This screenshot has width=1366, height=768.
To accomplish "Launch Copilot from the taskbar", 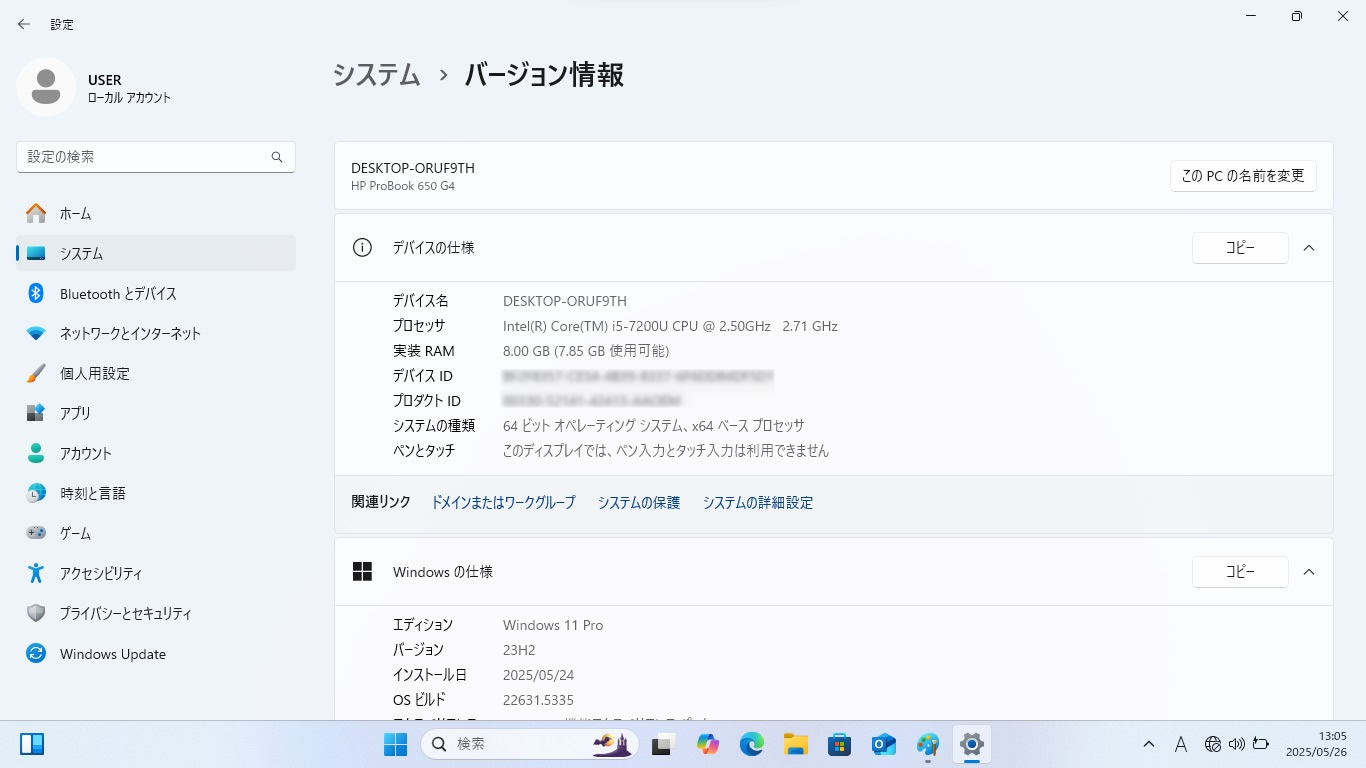I will (708, 744).
